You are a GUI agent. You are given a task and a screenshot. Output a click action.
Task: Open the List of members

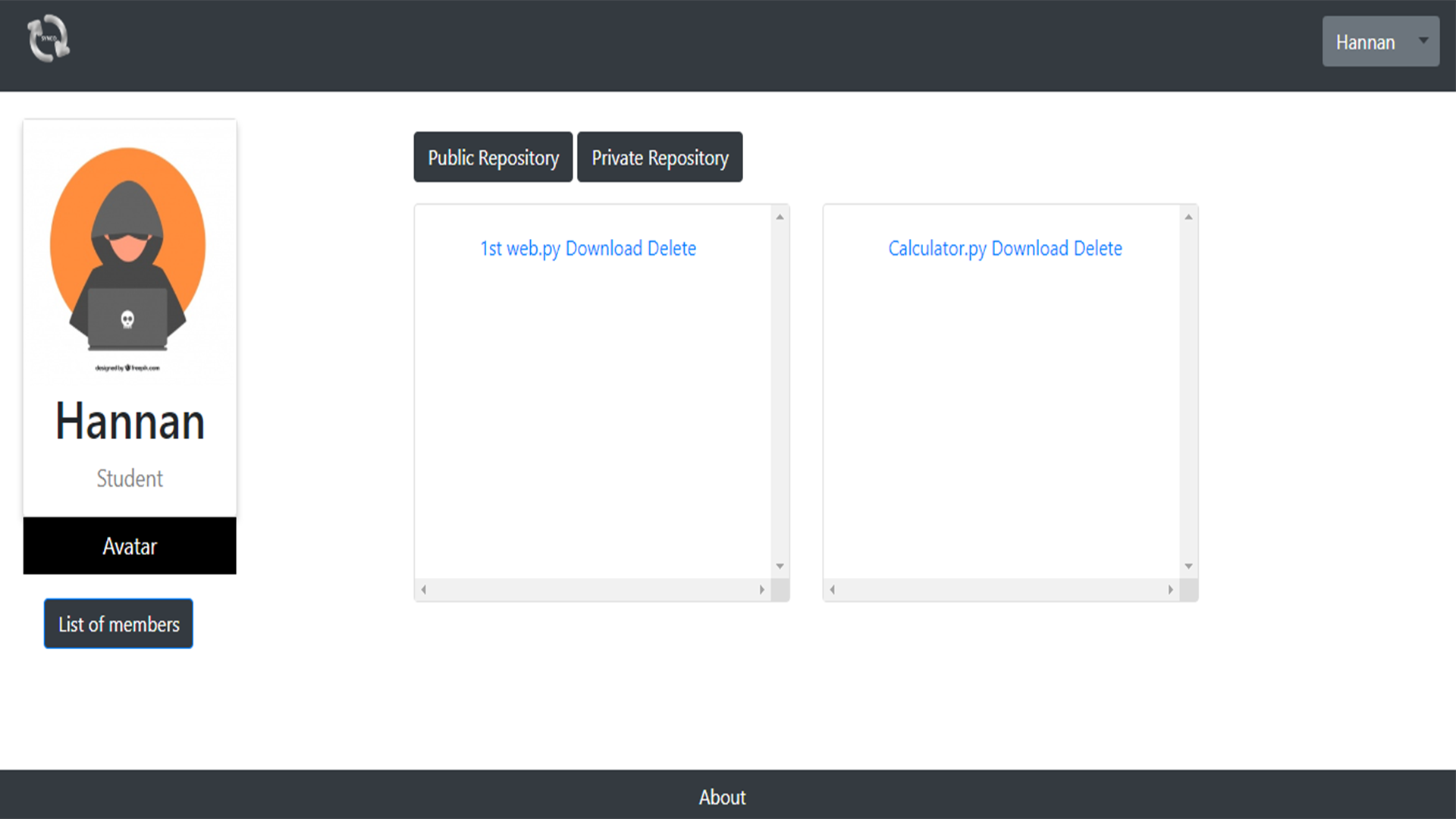(x=118, y=624)
